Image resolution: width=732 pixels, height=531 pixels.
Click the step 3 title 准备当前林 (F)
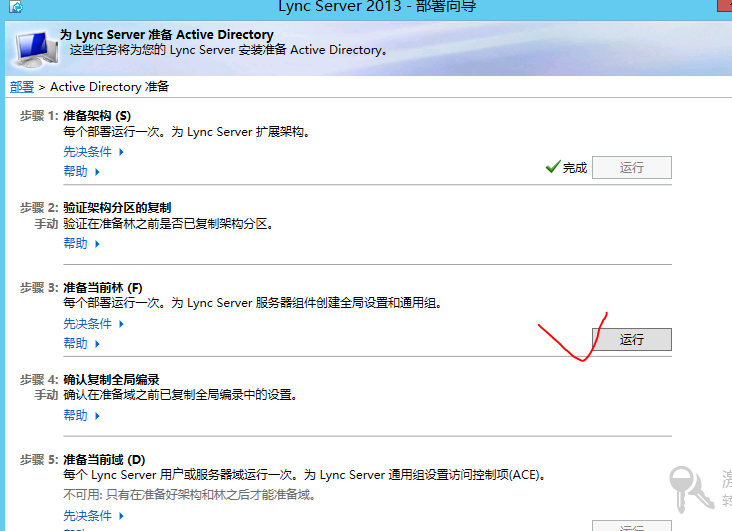pyautogui.click(x=103, y=288)
